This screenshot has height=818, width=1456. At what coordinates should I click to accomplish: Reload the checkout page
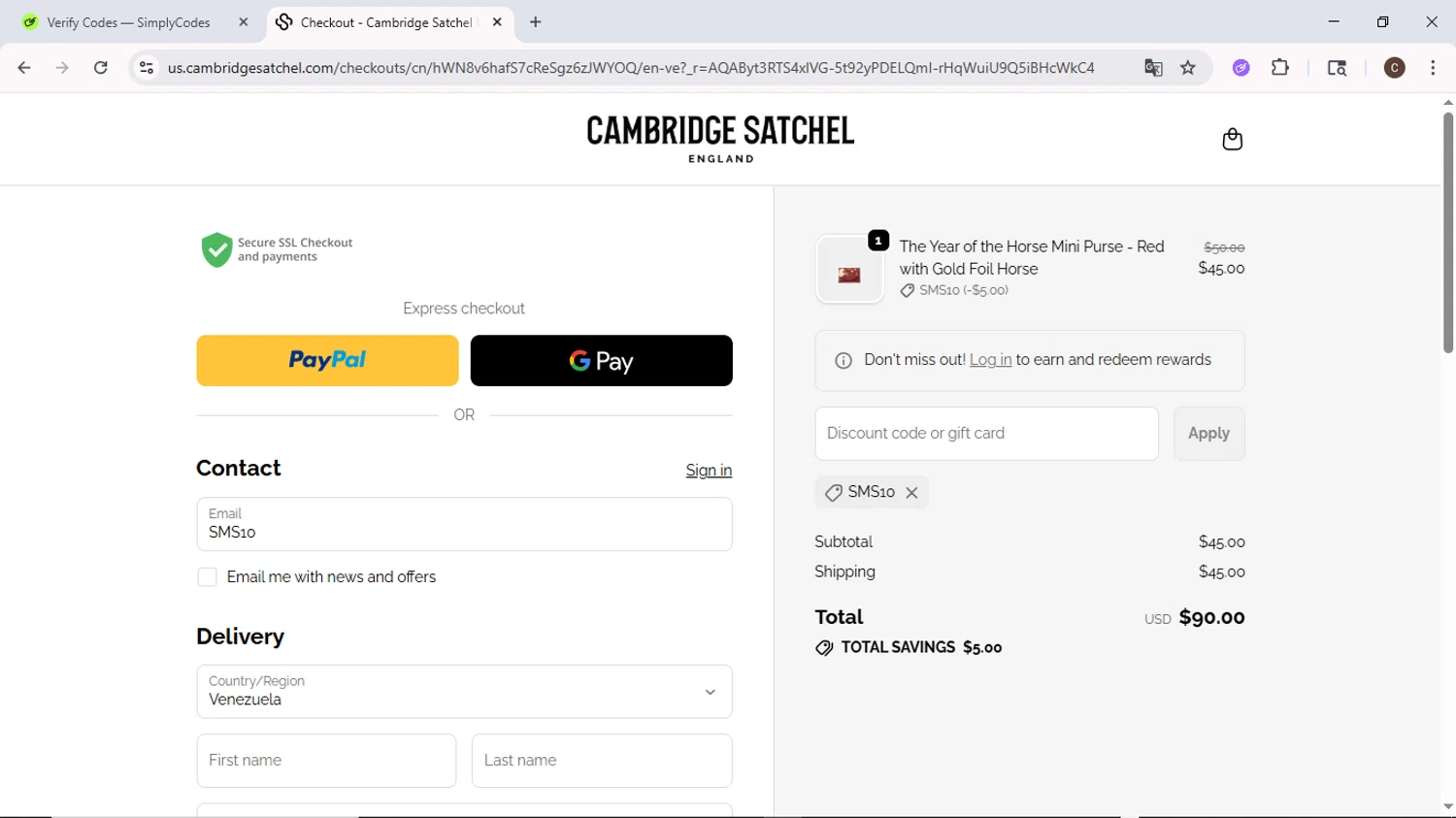[101, 68]
